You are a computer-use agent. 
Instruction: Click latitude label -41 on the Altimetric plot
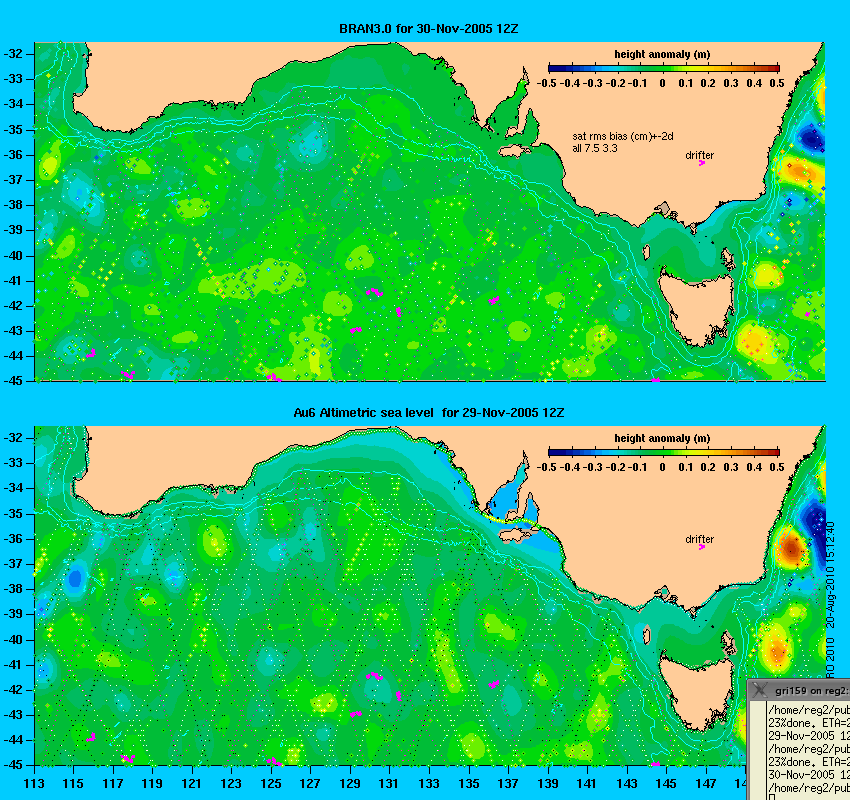(14, 664)
